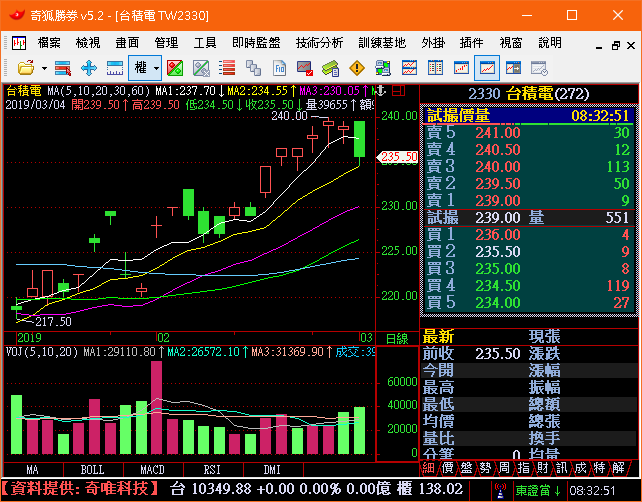Click the two-pane stacked chart window icon
This screenshot has width=642, height=502.
409,68
